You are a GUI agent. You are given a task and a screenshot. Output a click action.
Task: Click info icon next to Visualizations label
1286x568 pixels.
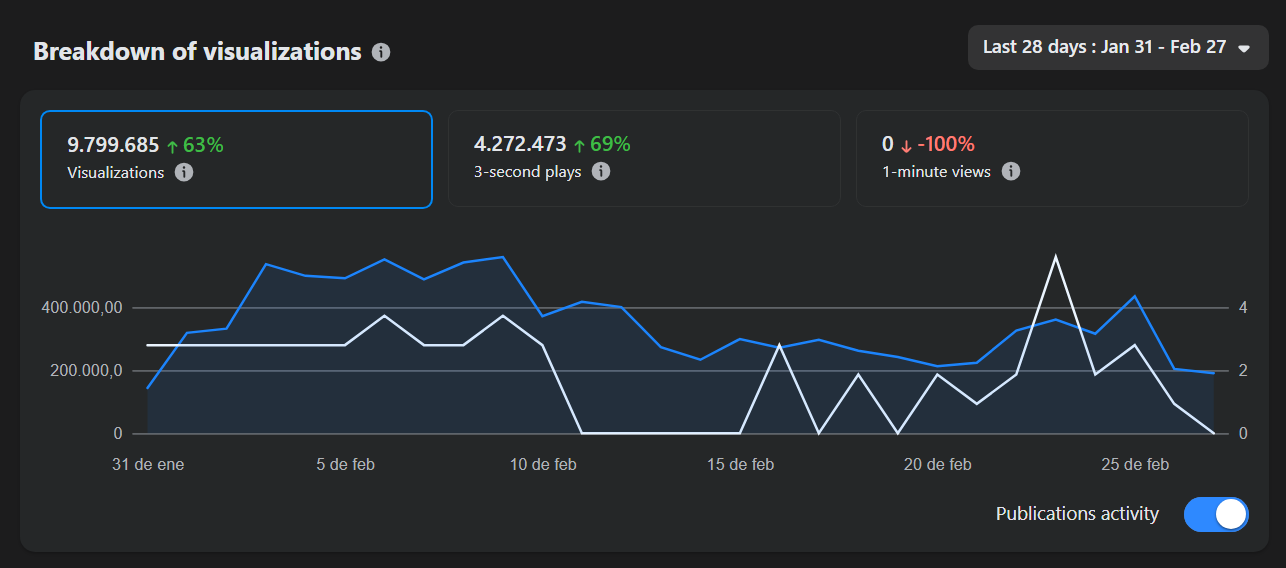[x=184, y=172]
